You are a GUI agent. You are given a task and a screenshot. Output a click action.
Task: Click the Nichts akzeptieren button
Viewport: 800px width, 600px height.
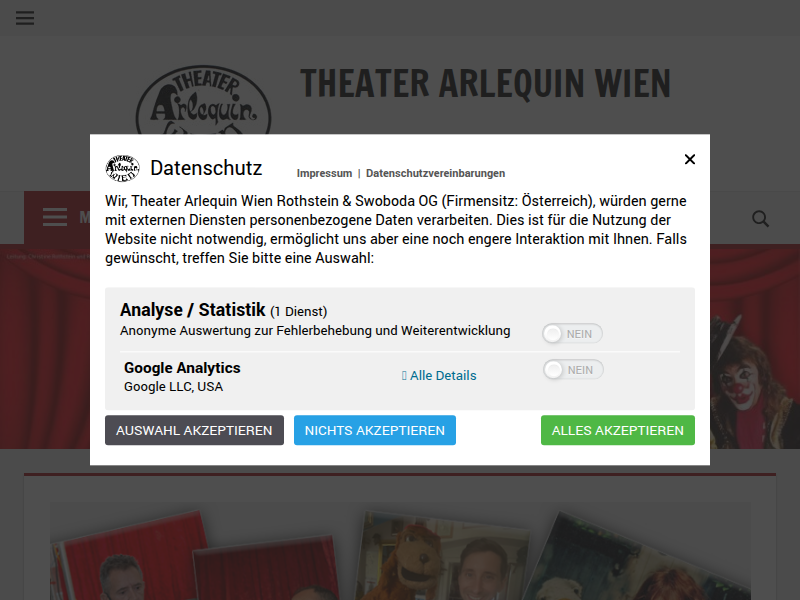(374, 430)
